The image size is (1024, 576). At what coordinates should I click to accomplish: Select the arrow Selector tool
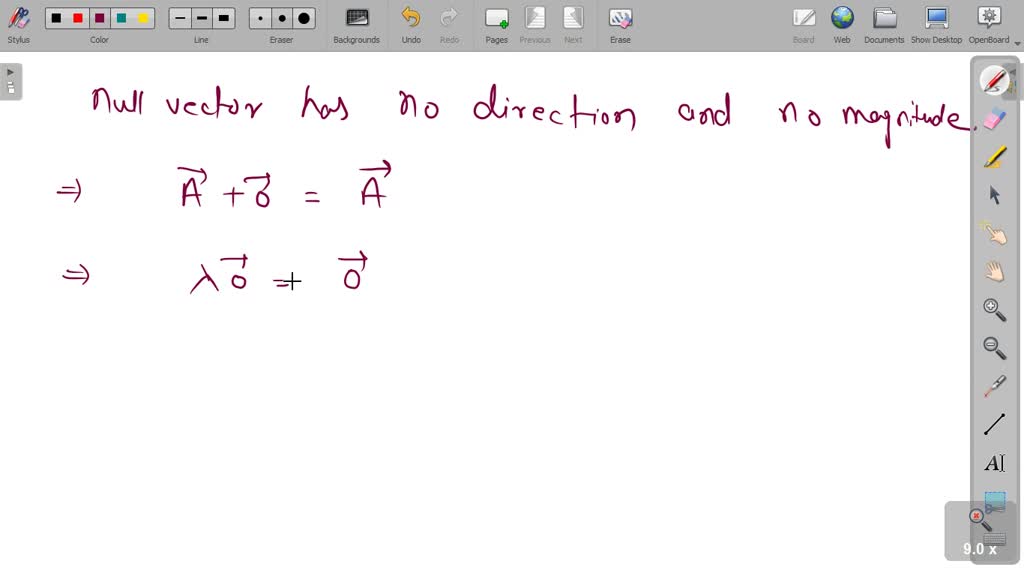coord(994,195)
